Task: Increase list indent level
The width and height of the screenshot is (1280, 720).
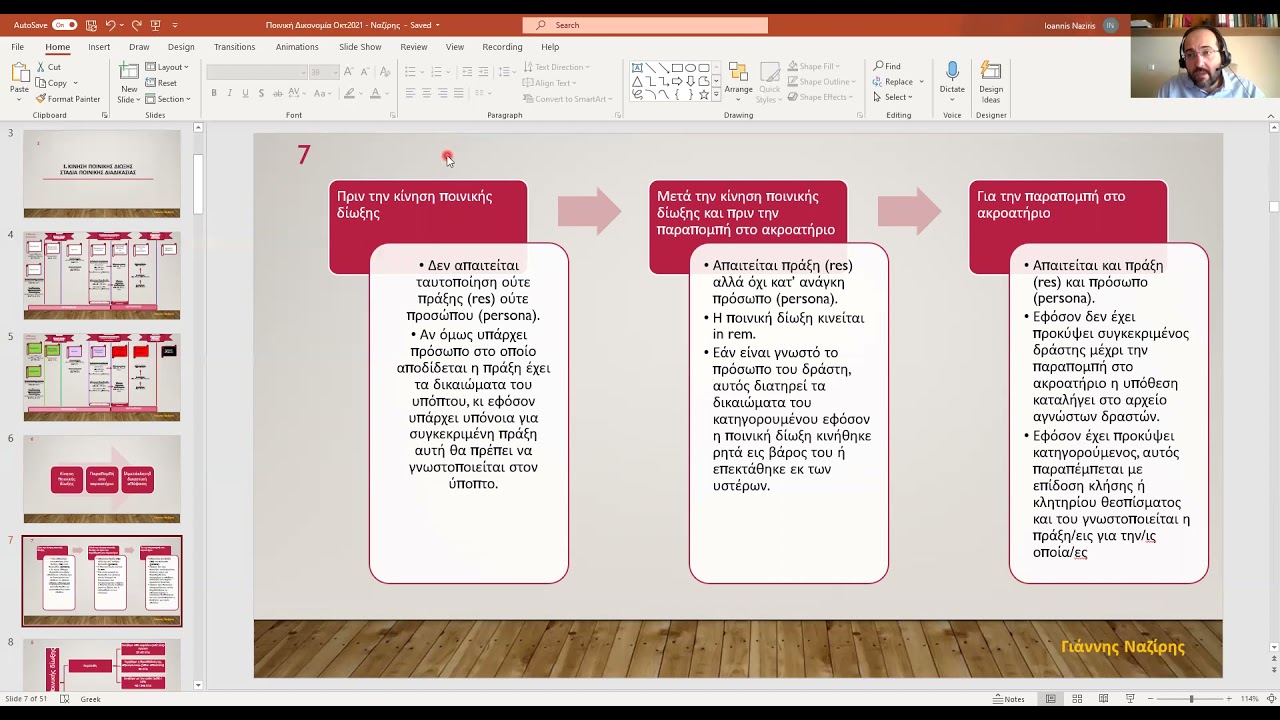Action: pos(483,72)
